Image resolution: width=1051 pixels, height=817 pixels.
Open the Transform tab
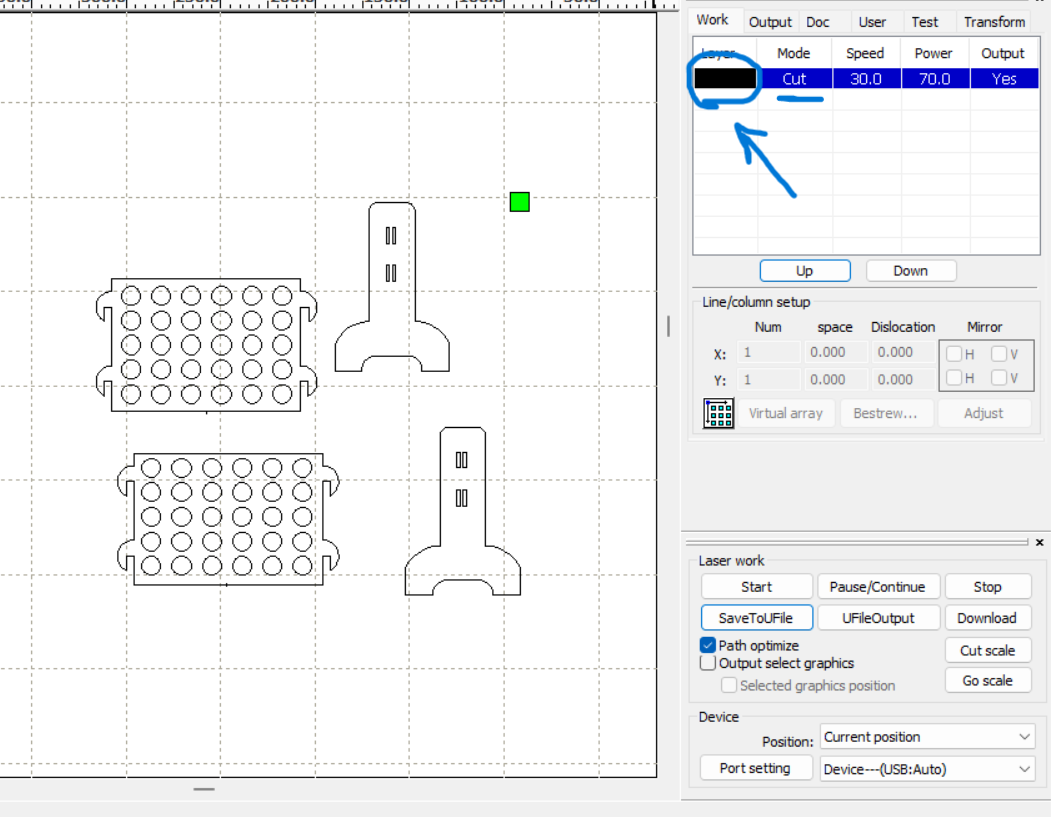(x=994, y=22)
